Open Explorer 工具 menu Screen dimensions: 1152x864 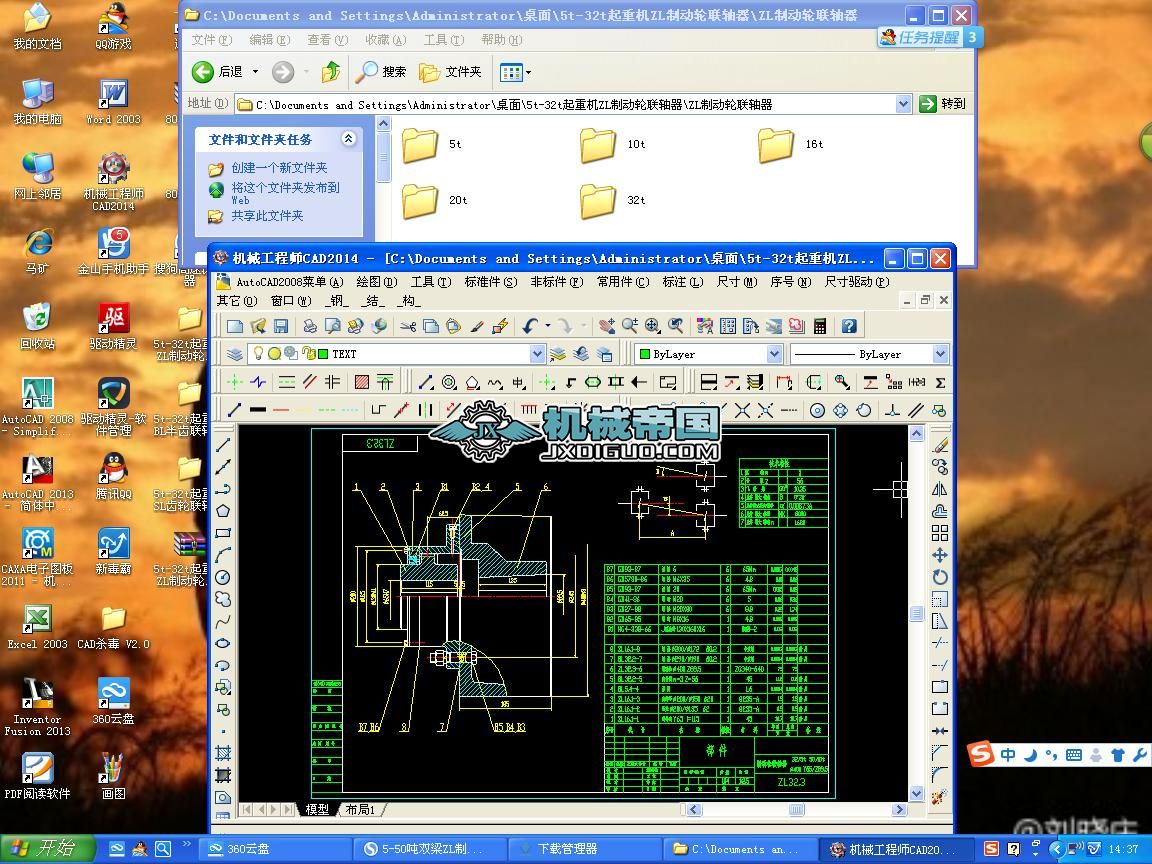[443, 40]
